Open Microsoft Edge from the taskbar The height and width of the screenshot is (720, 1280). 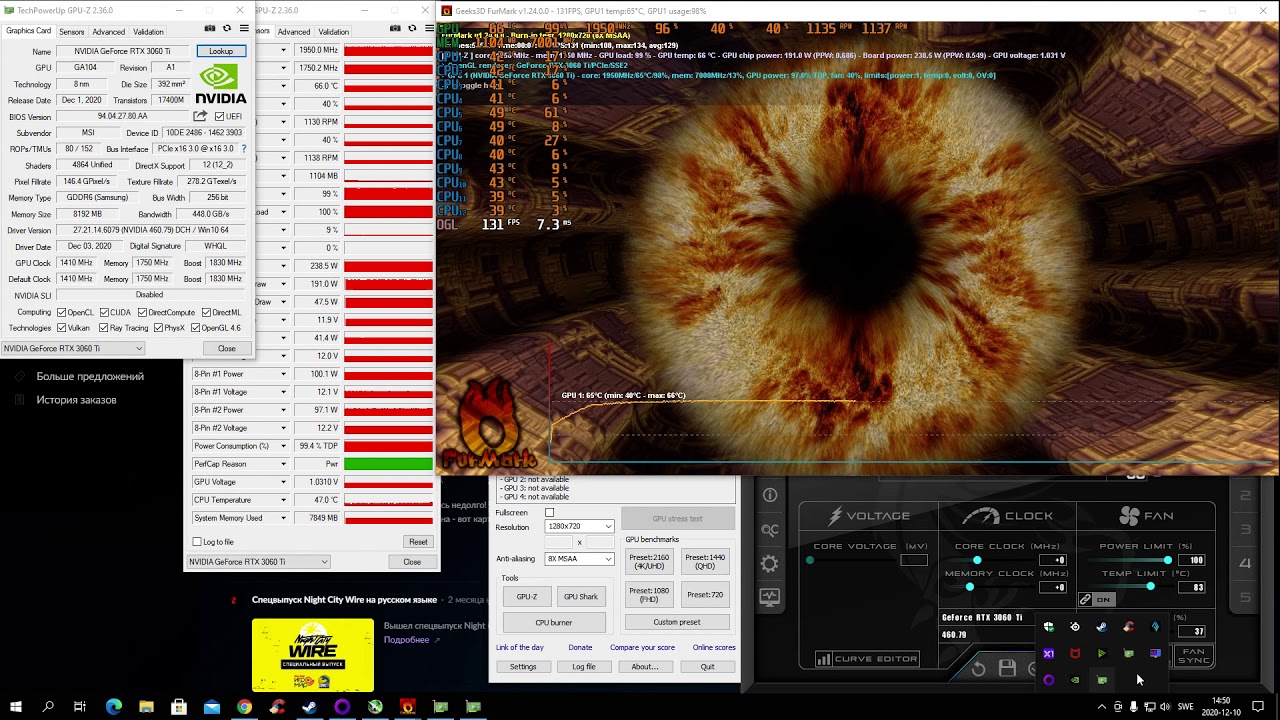coord(113,707)
